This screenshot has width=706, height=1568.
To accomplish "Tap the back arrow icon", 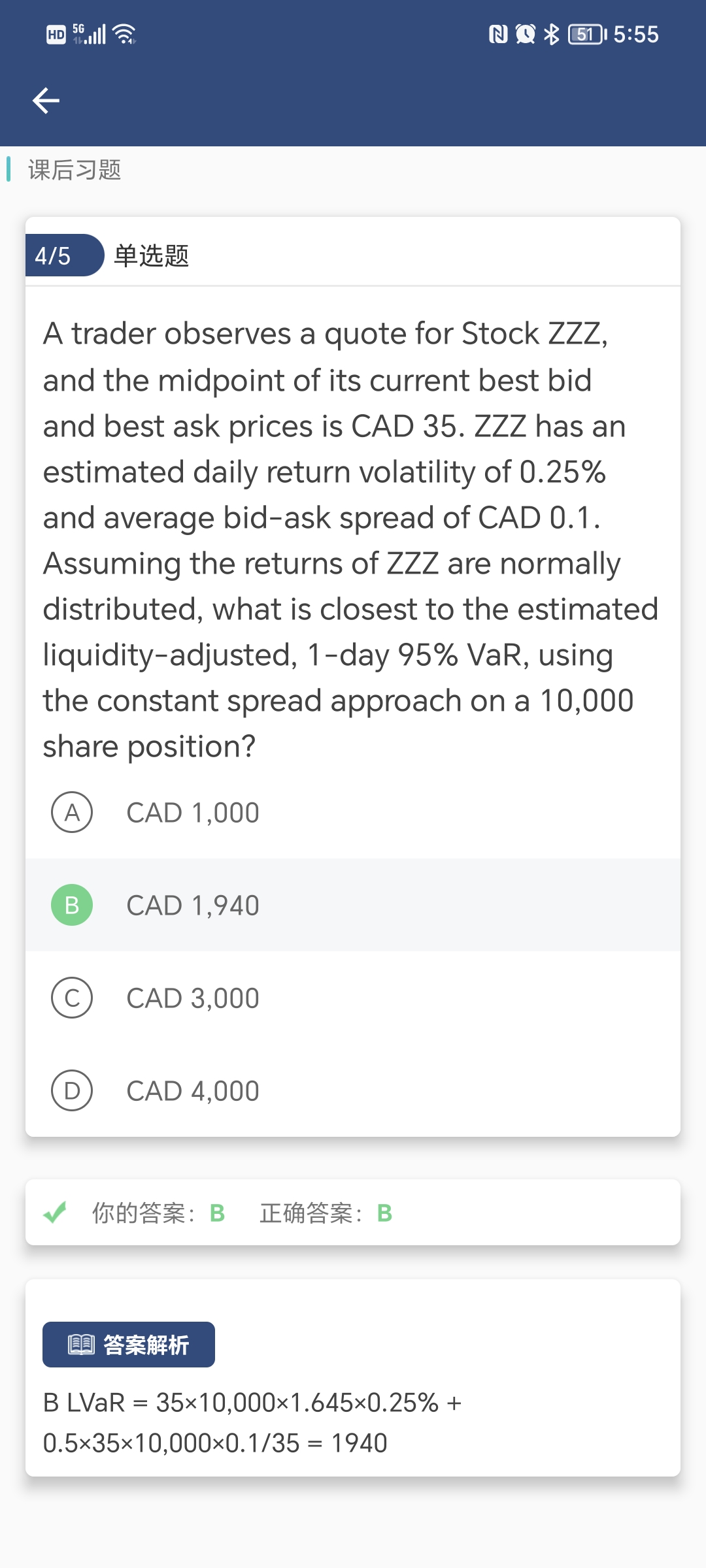I will pos(46,101).
